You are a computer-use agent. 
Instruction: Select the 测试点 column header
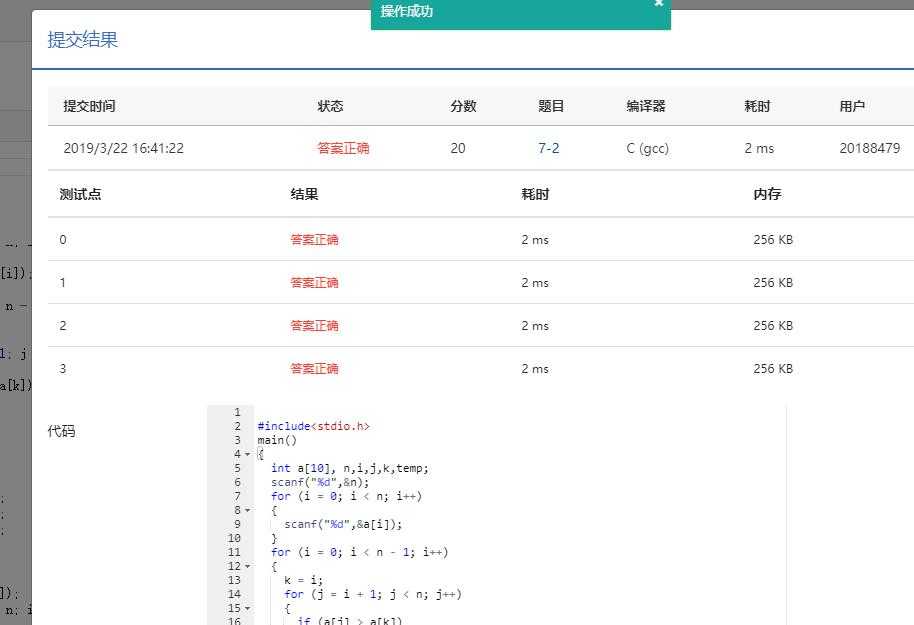80,194
